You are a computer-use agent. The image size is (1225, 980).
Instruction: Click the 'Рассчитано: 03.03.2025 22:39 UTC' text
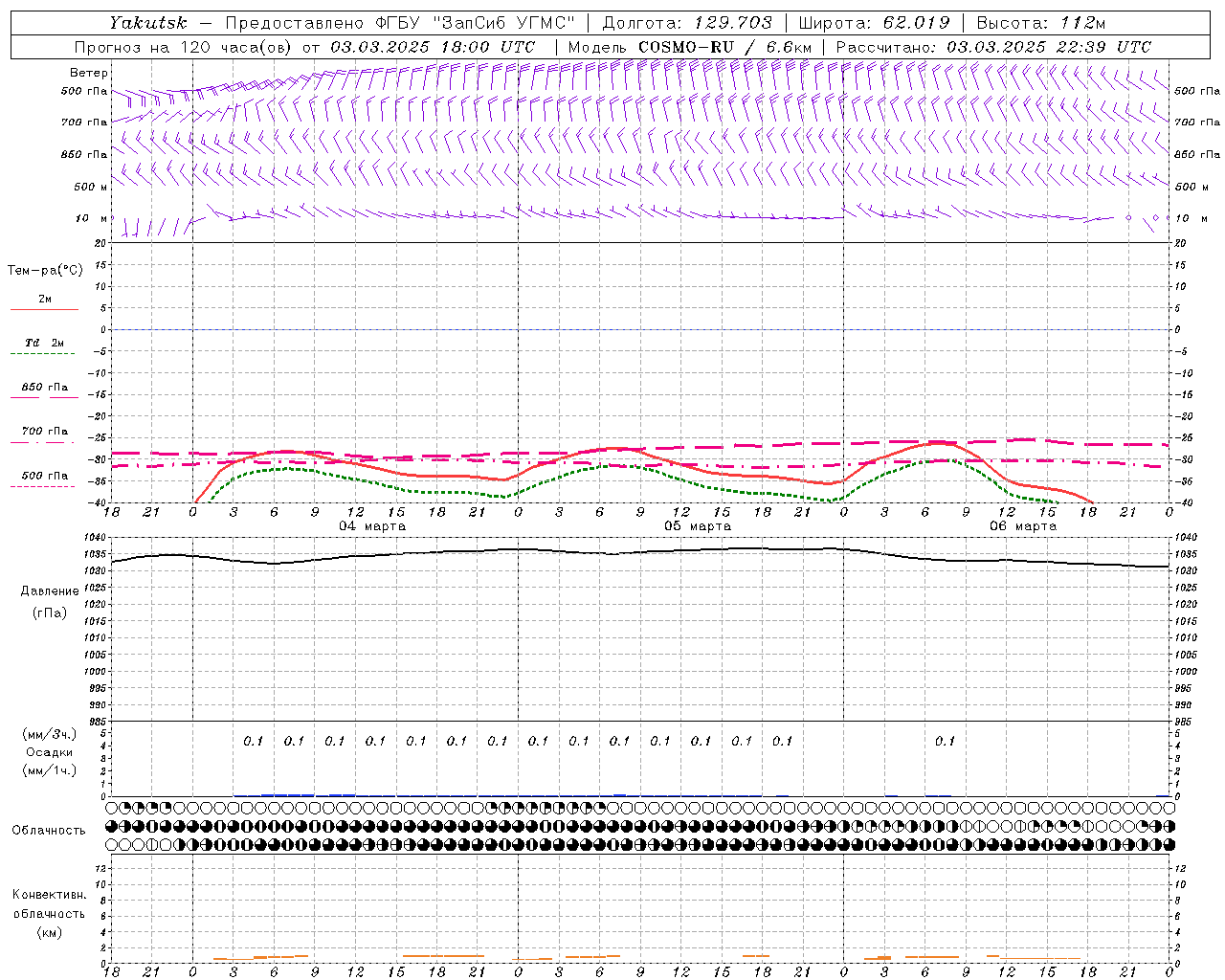(992, 47)
